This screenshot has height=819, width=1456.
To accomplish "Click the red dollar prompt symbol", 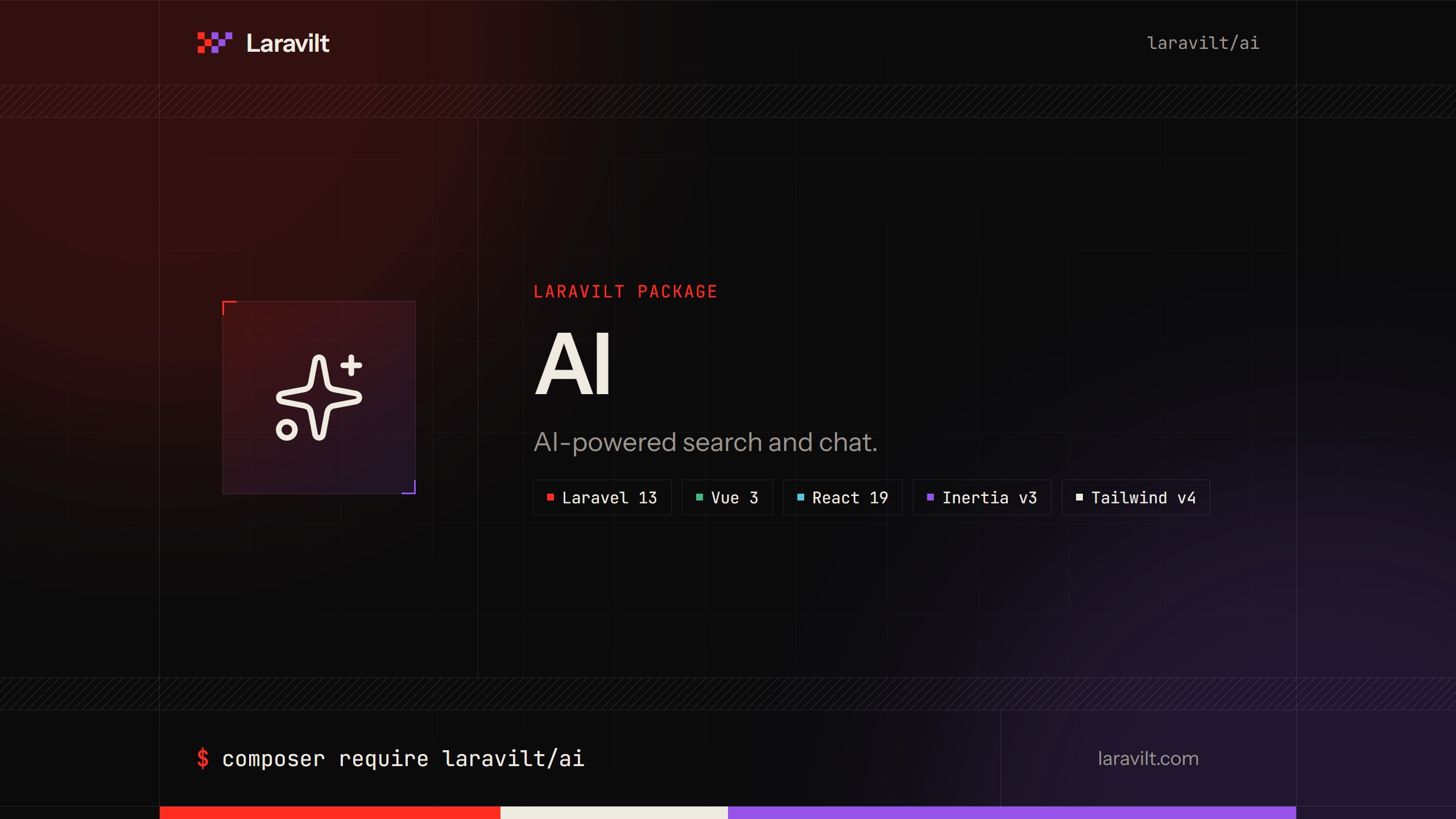I will click(x=203, y=759).
